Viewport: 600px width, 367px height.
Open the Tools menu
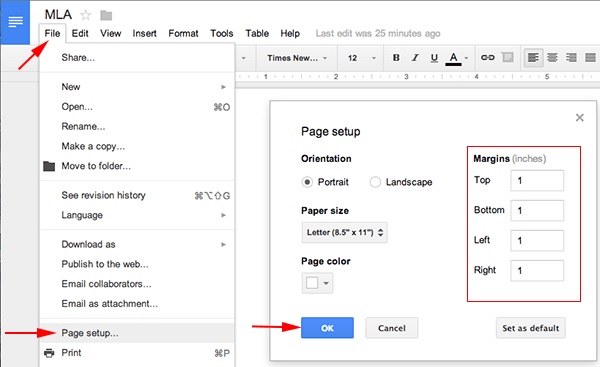[x=222, y=34]
